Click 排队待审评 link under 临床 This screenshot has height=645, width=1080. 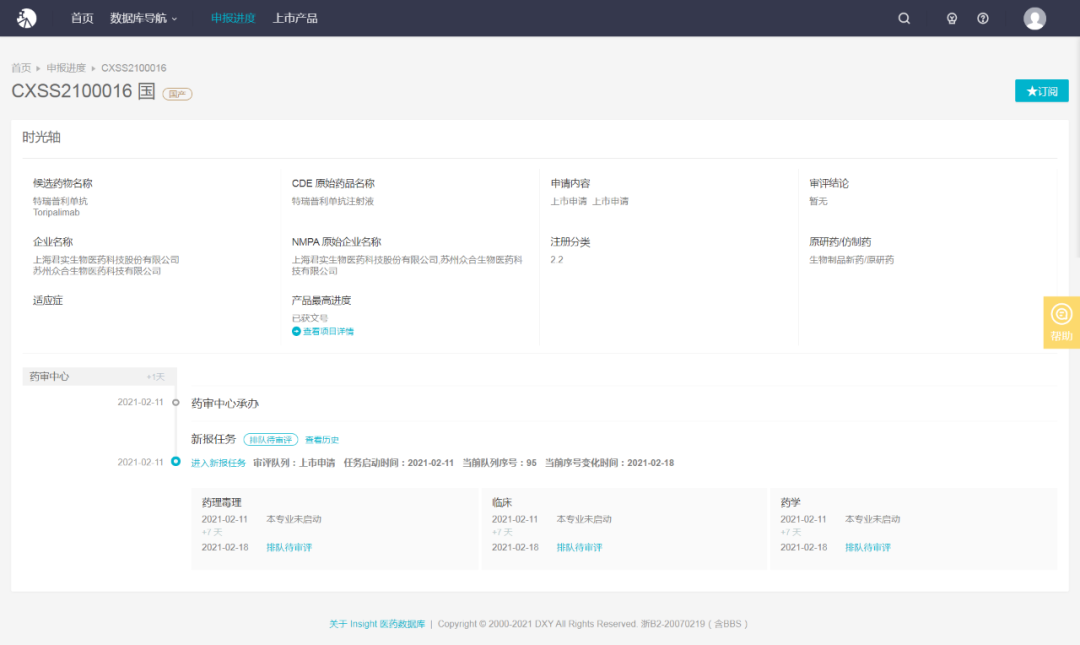[579, 547]
